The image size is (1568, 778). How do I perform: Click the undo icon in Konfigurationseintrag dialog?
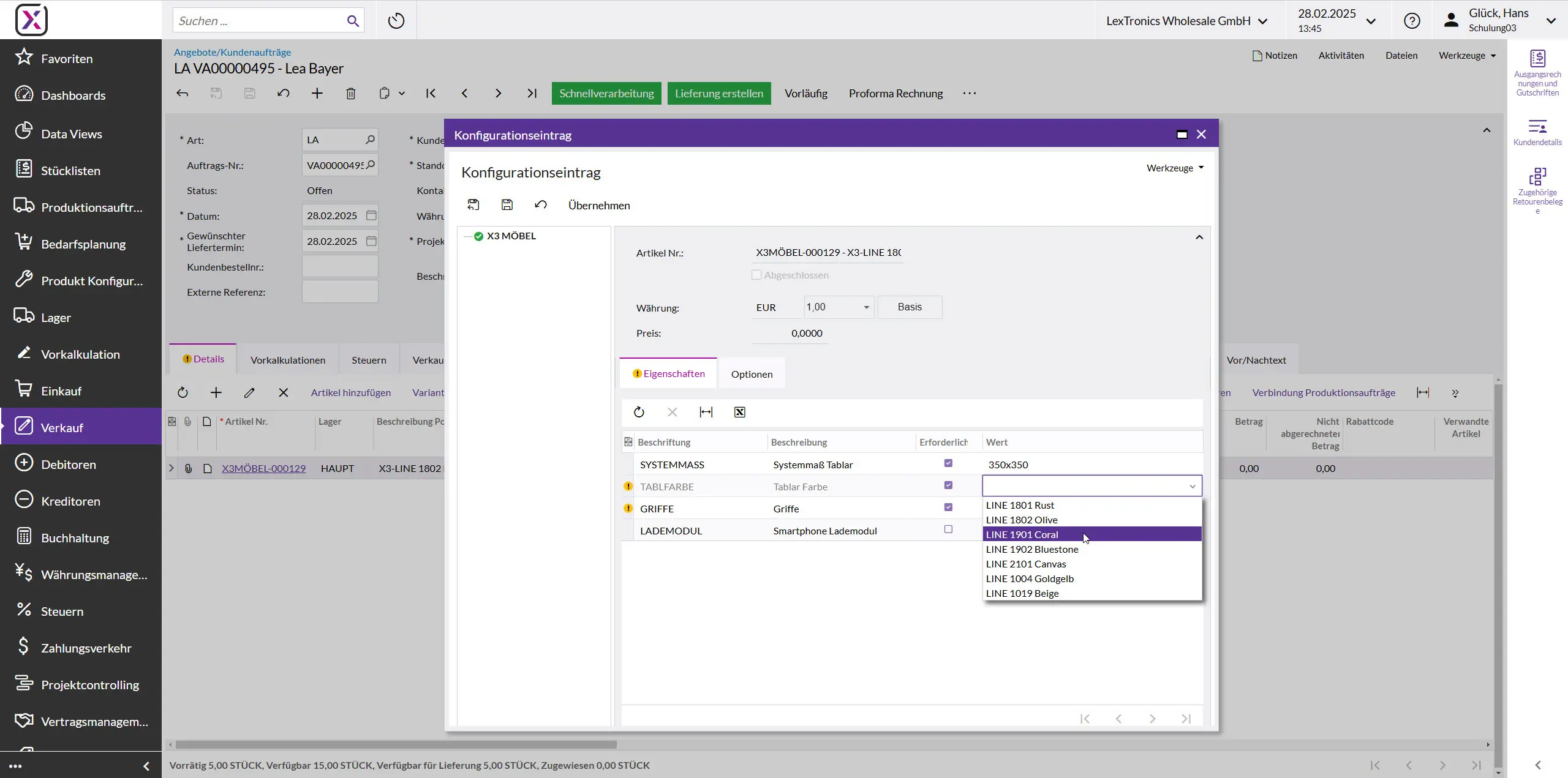click(540, 205)
